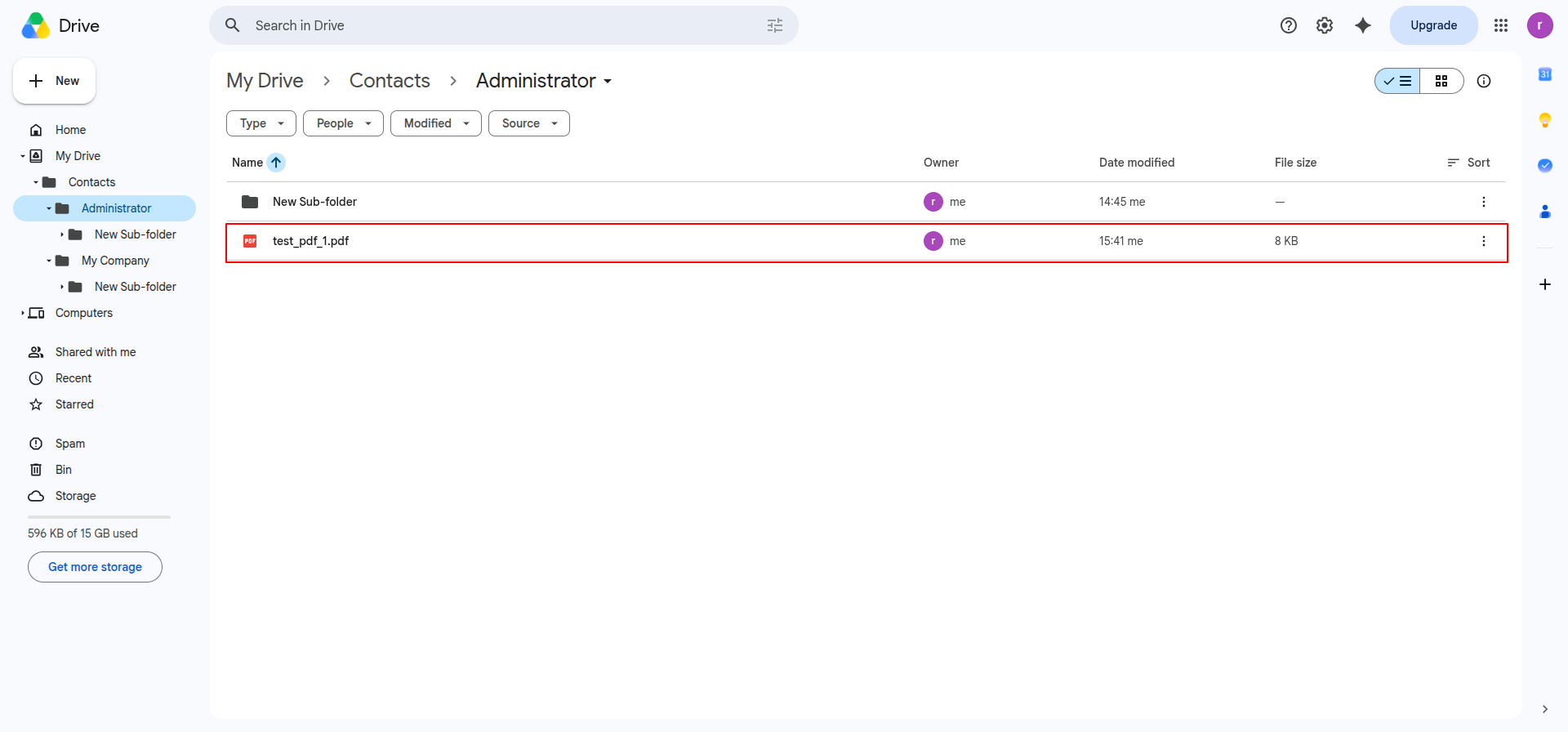Launch Gemini sparkle assistant
1568x732 pixels.
[1363, 25]
